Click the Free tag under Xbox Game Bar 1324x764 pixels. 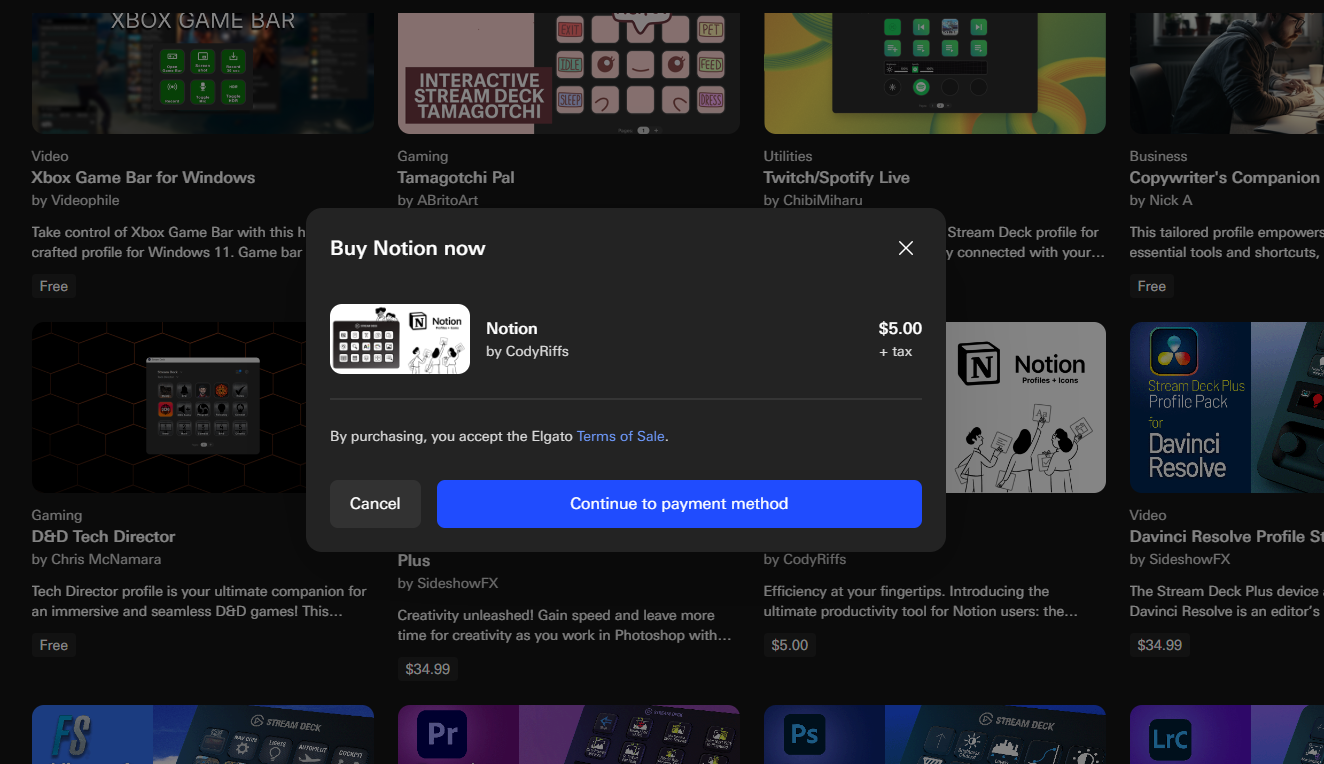[x=54, y=286]
